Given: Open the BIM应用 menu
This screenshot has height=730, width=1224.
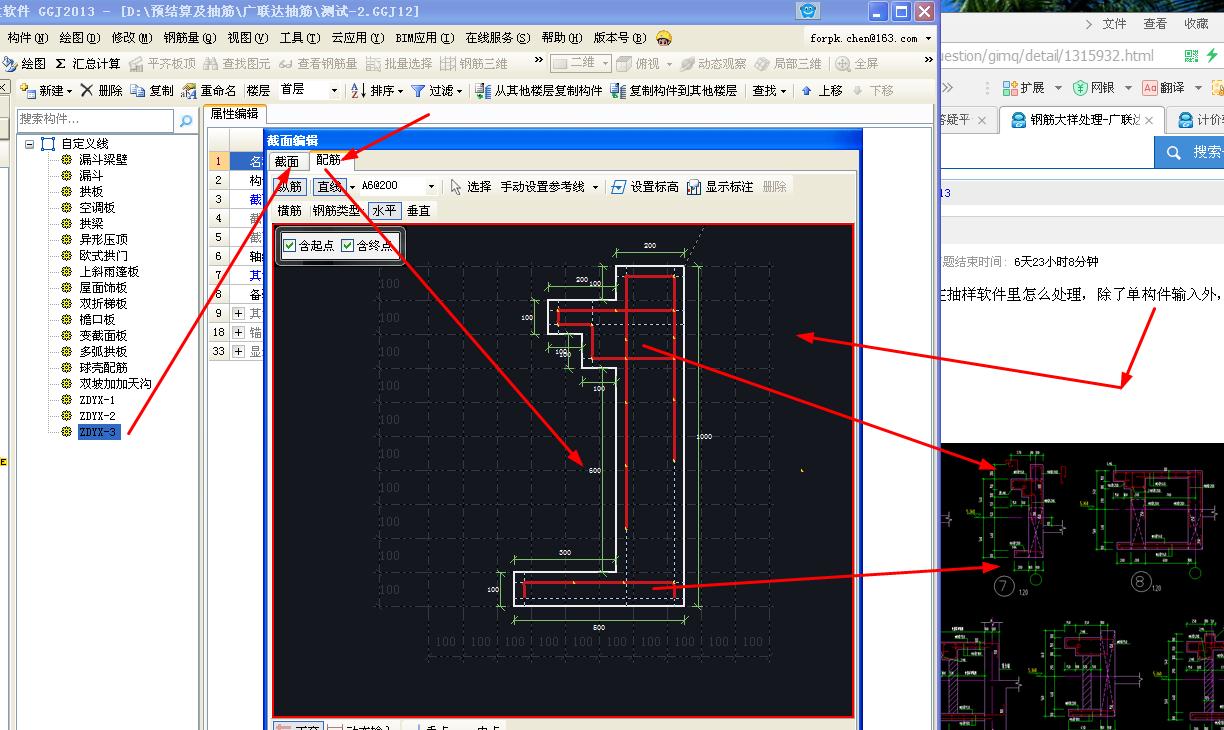Looking at the screenshot, I should (x=423, y=38).
